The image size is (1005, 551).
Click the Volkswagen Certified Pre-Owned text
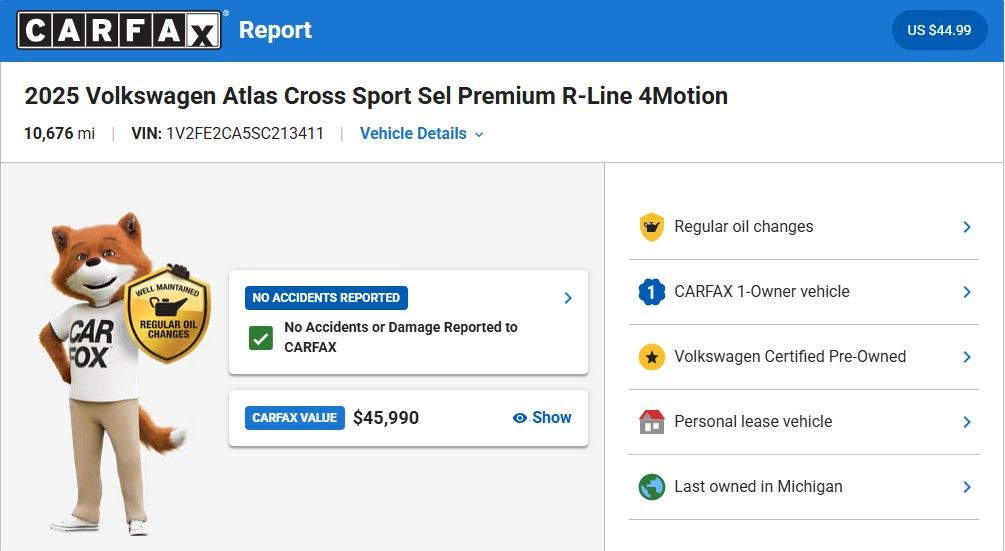pos(790,357)
